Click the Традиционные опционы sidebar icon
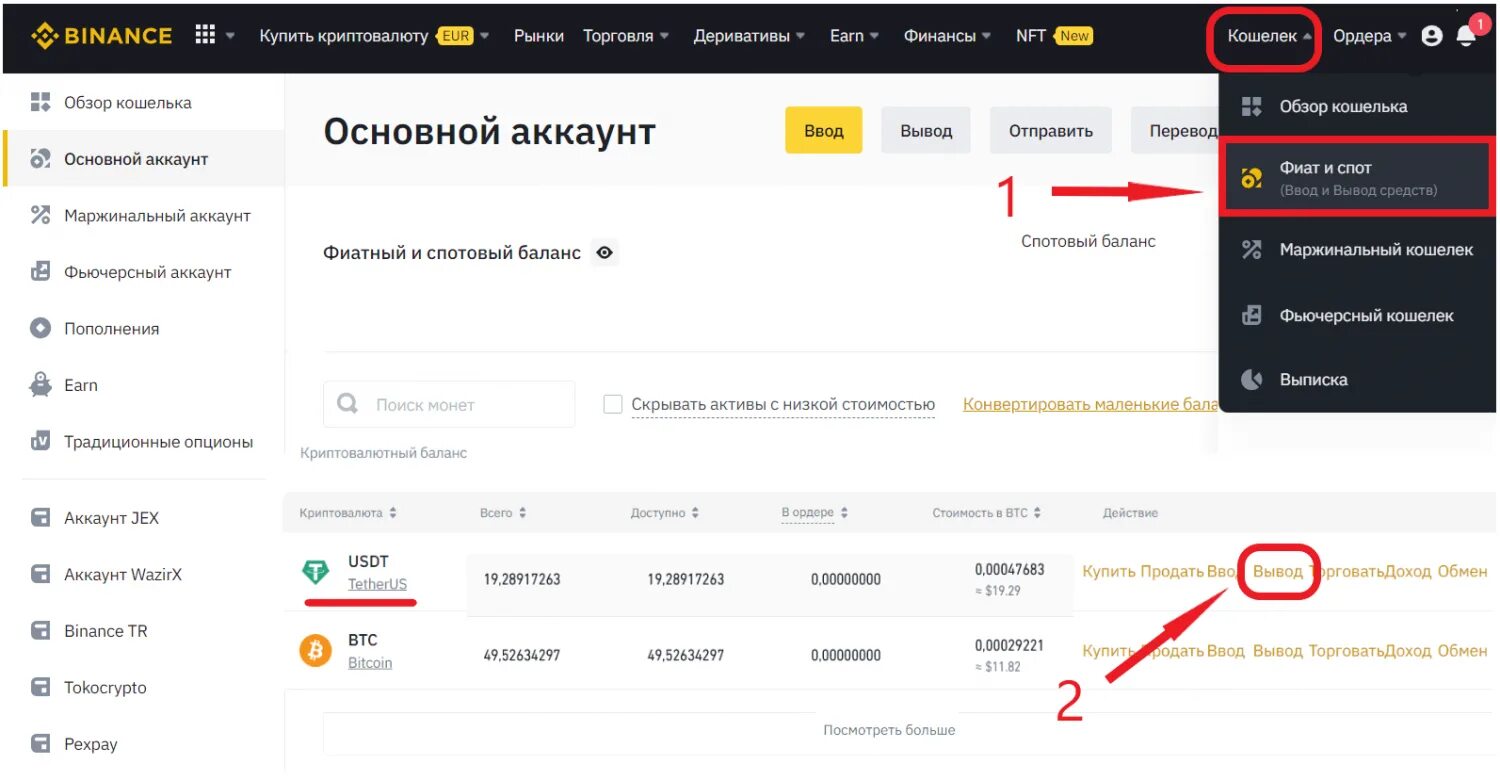 click(x=40, y=441)
